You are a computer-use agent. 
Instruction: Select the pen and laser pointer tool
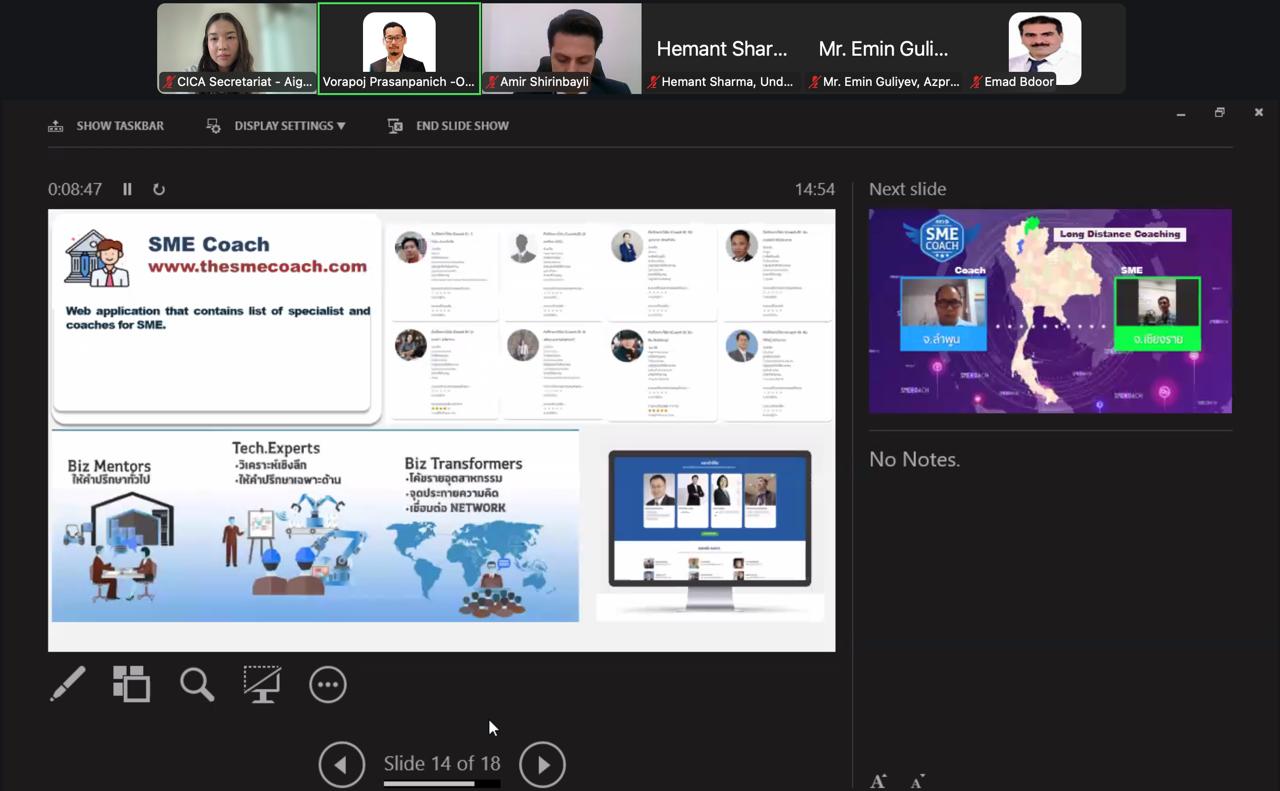tap(68, 684)
